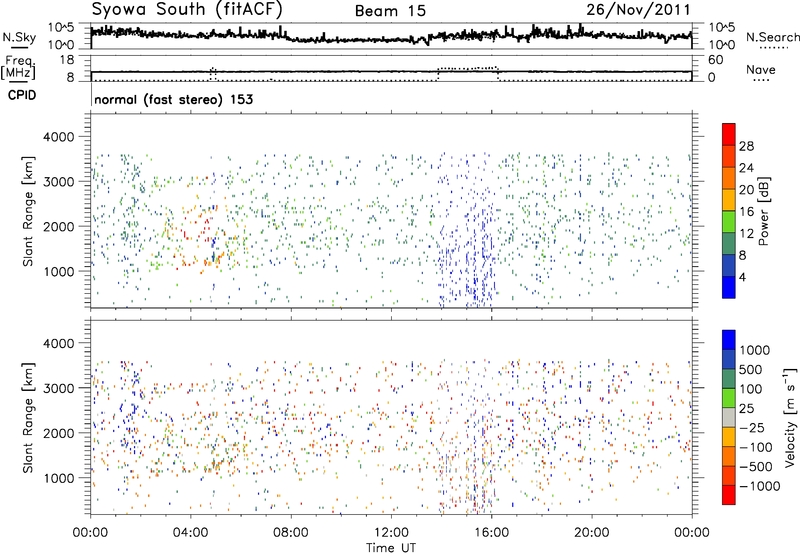800x554 pixels.
Task: Click '1000' on the velocity panel range axis
Action: click(59, 478)
